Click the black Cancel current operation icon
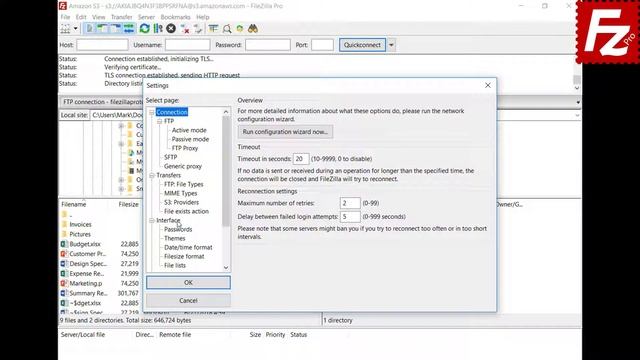Screen dimensions: 640x360 171,29
